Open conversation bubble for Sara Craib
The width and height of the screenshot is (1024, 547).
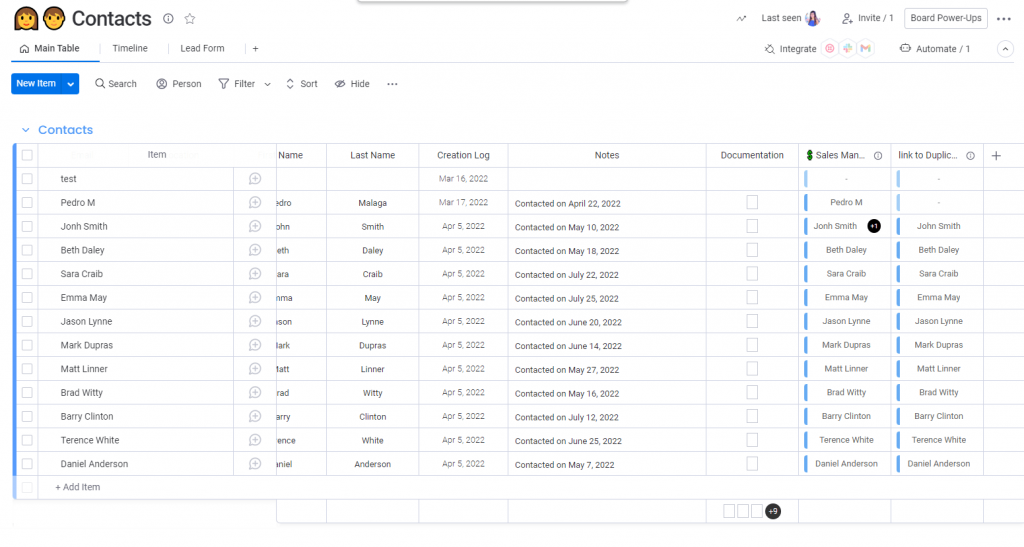pos(255,274)
